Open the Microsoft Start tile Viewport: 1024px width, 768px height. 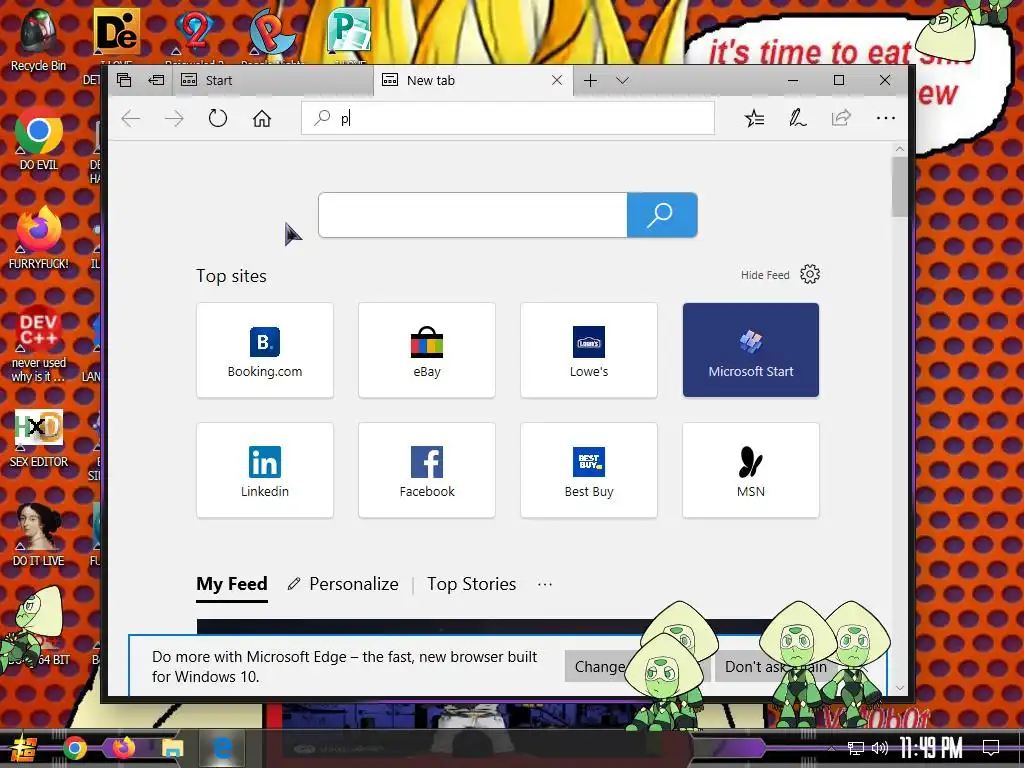[x=750, y=350]
